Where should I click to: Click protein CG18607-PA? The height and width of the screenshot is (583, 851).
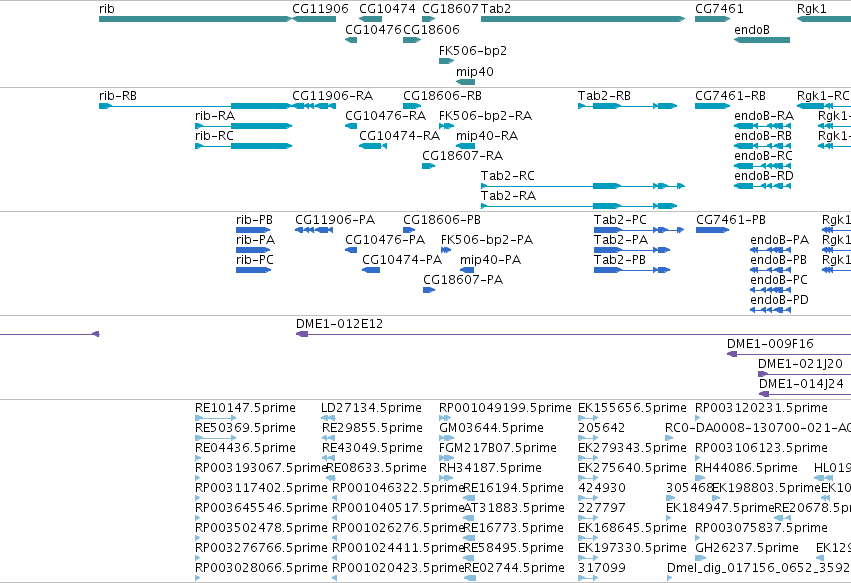tap(429, 290)
